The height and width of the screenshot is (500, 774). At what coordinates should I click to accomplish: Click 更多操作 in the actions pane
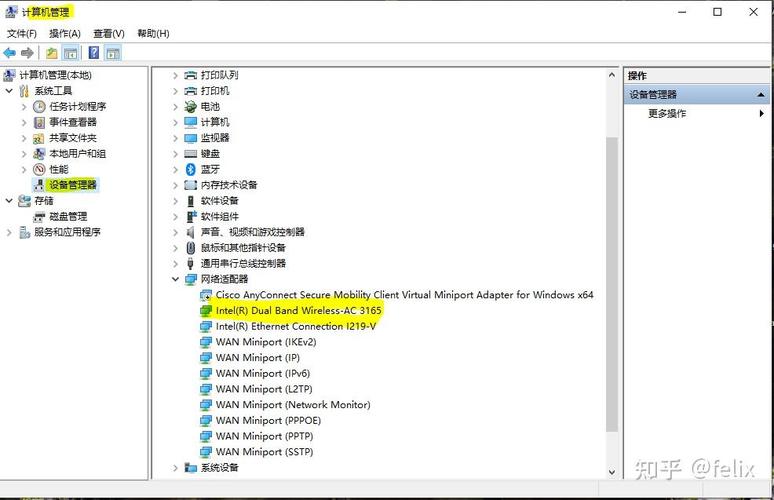pos(667,114)
